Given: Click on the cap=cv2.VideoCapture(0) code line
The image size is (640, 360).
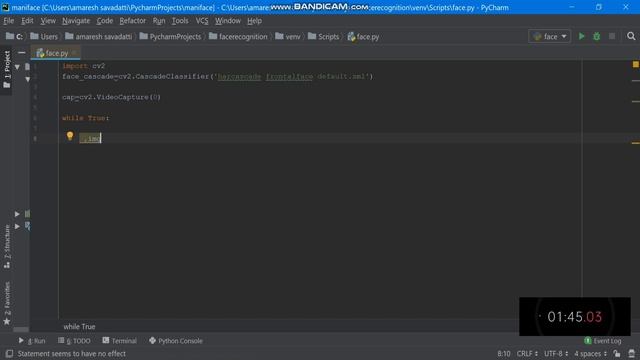Looking at the screenshot, I should pos(111,97).
